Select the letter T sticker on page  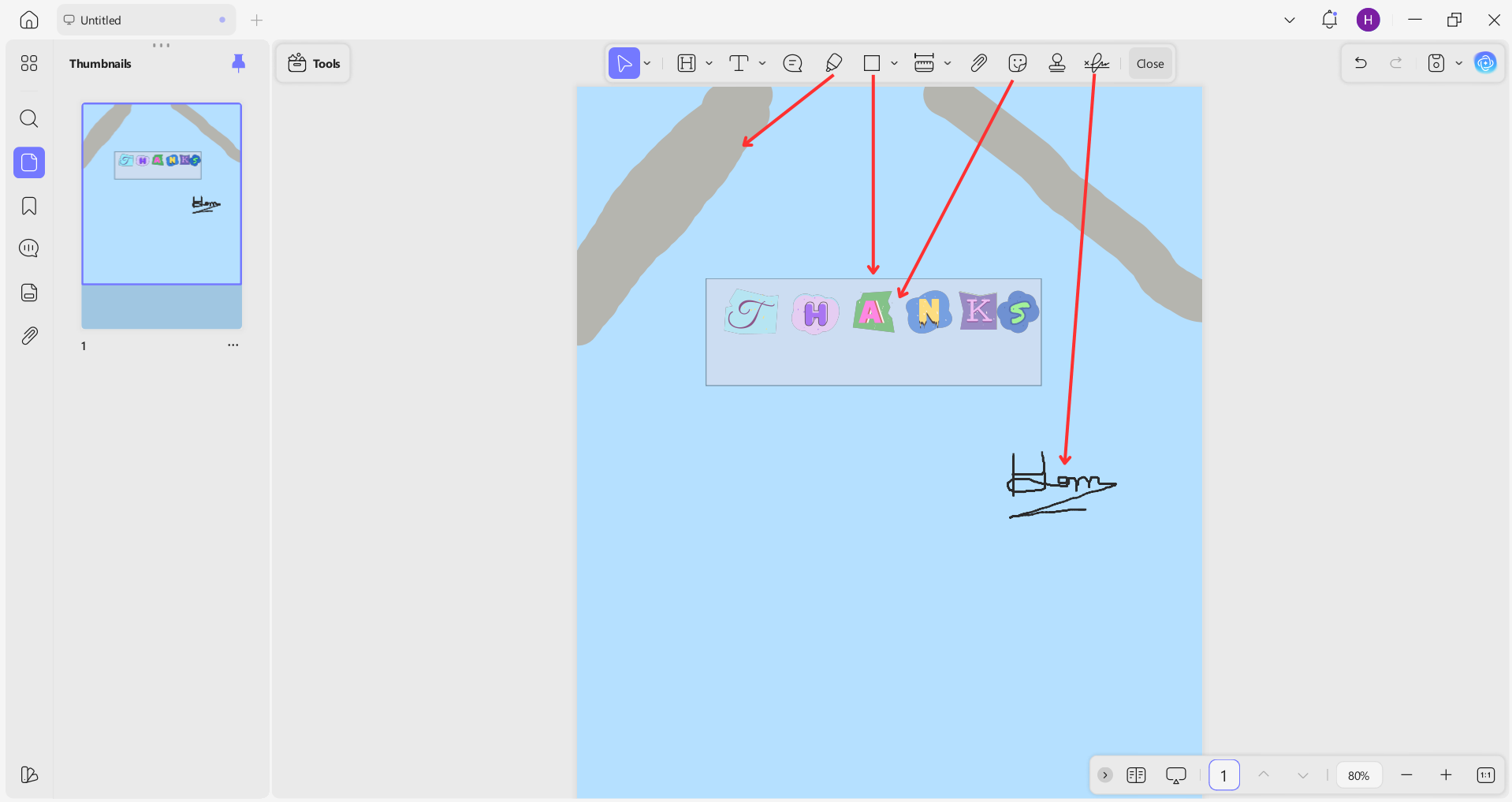pos(751,311)
